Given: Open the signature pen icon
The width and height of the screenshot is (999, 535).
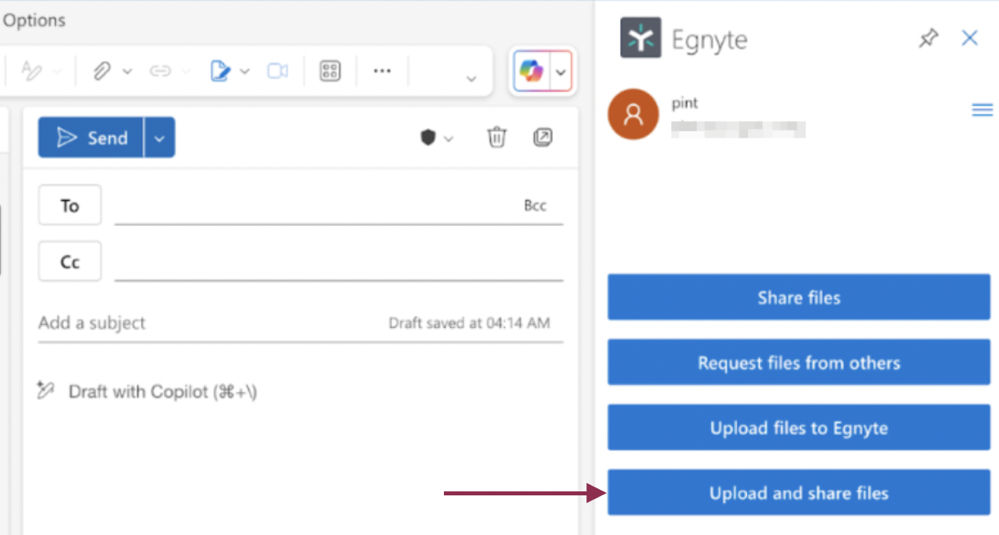Looking at the screenshot, I should click(x=220, y=71).
